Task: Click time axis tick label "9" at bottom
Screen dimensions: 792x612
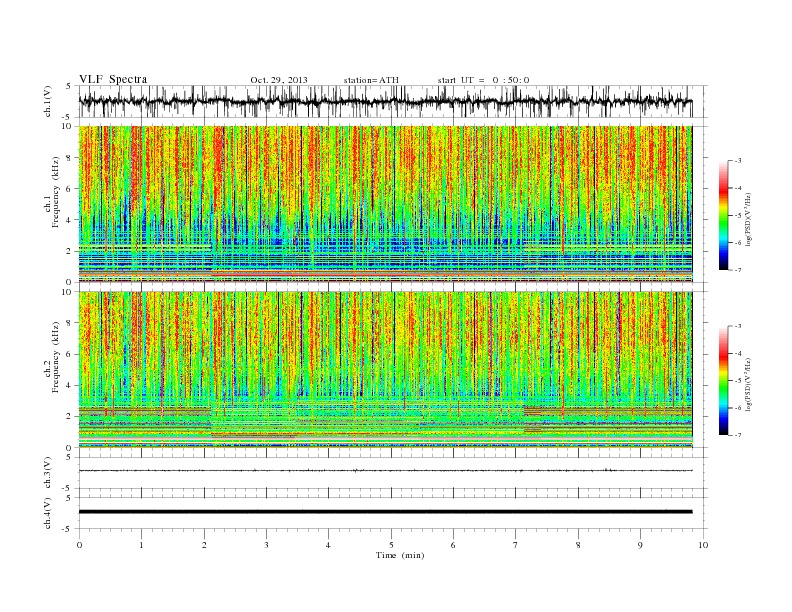Action: coord(640,545)
